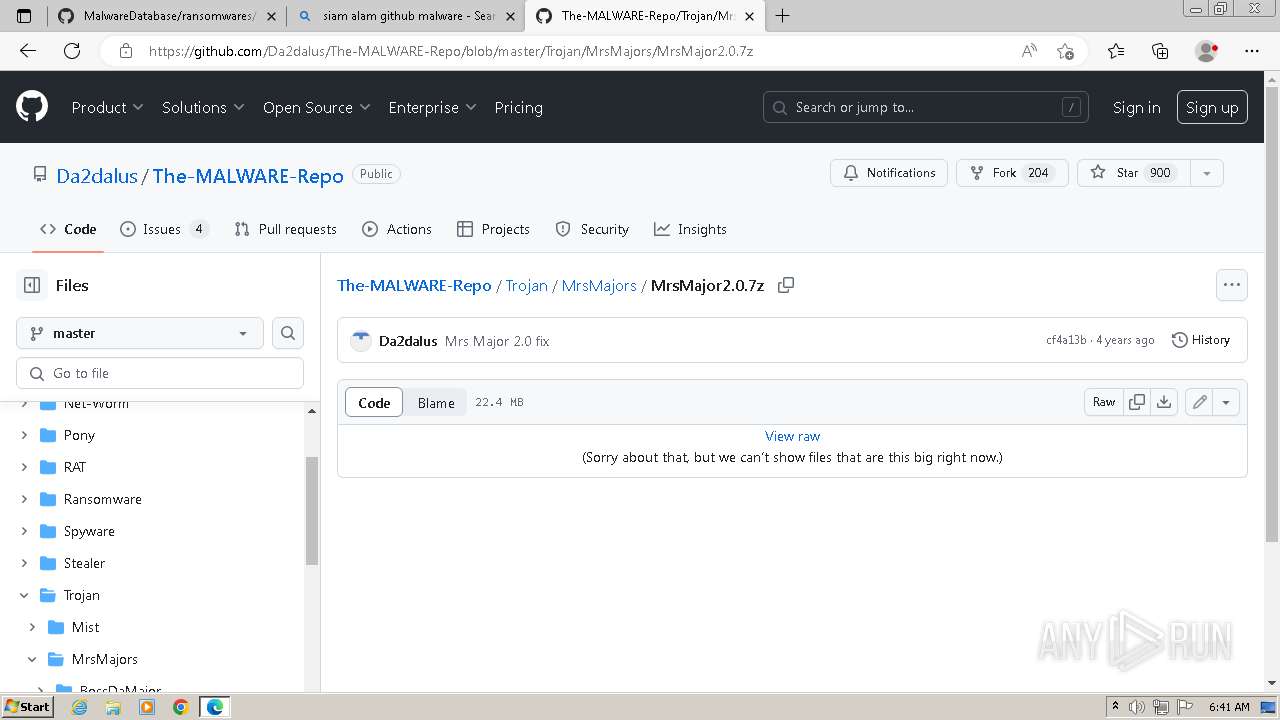Open the read aloud icon in address bar
The width and height of the screenshot is (1280, 720).
pyautogui.click(x=1028, y=51)
